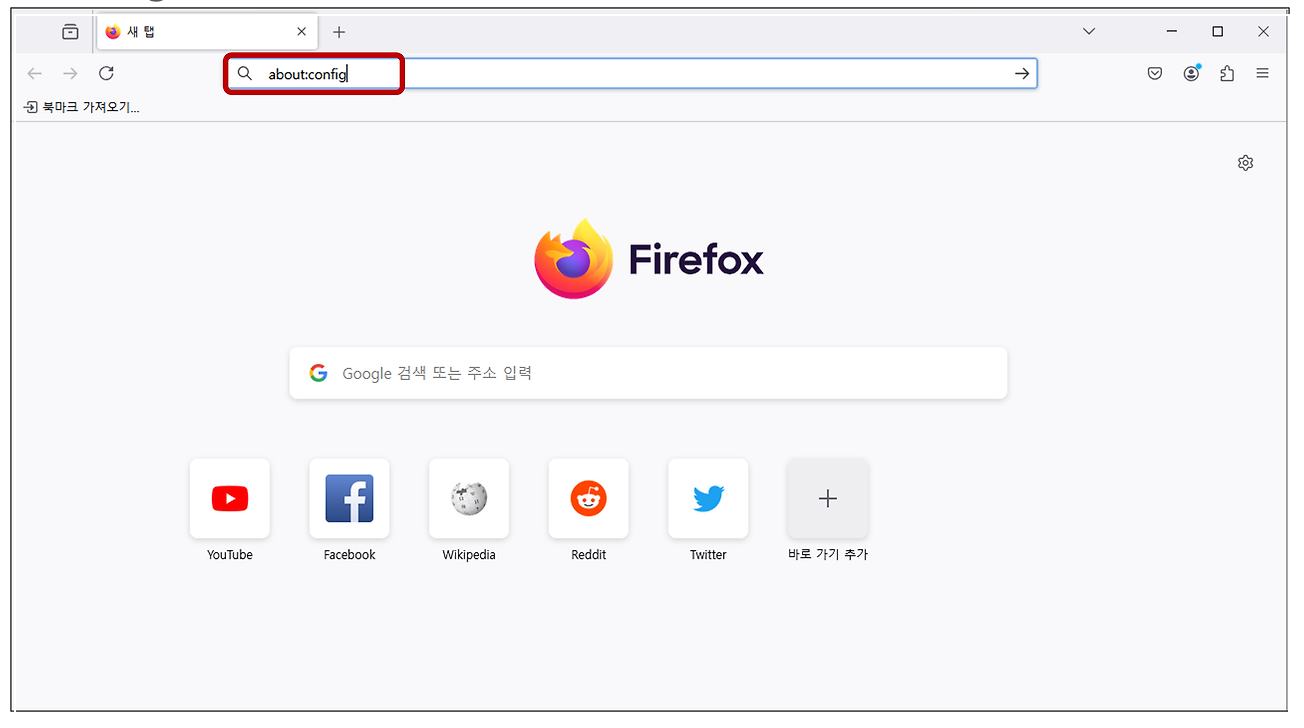This screenshot has width=1304, height=728.
Task: Open the hamburger application menu
Action: pos(1263,73)
